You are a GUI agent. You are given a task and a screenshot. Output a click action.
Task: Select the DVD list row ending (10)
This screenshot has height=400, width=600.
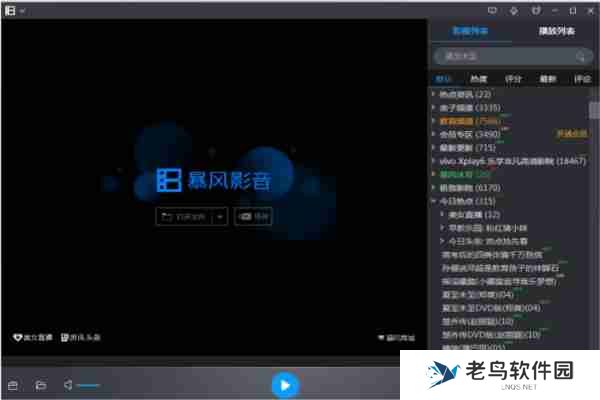click(491, 335)
